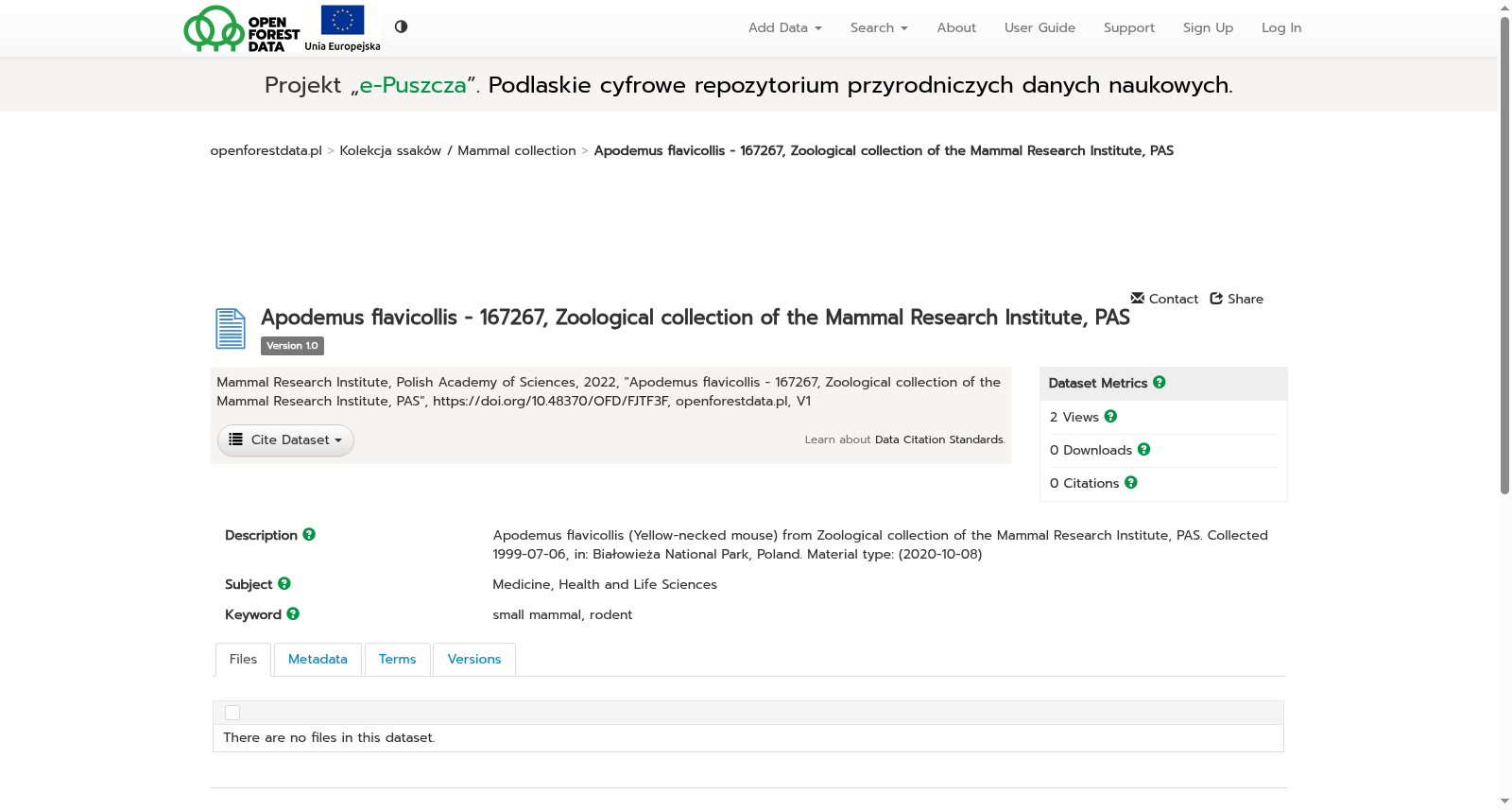Click the Open Forest Data logo
The width and height of the screenshot is (1512, 810).
click(x=242, y=28)
